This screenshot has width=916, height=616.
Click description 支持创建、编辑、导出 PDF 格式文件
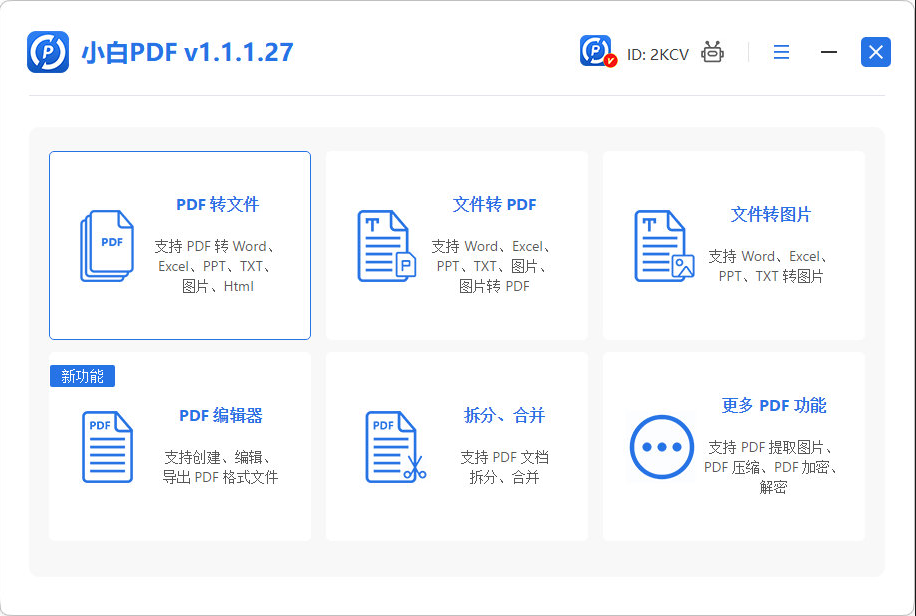click(220, 468)
